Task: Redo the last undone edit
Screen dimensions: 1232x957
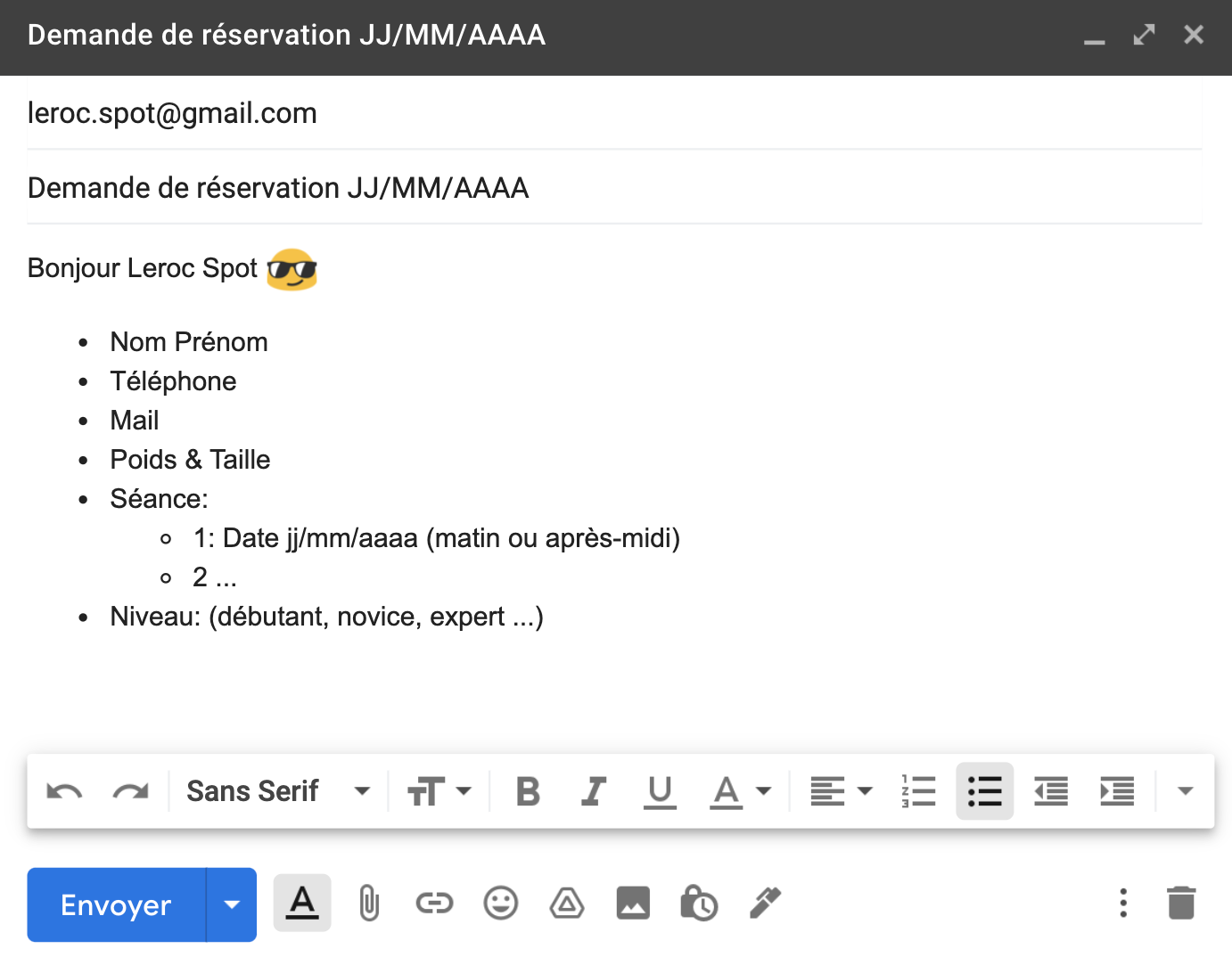Action: [130, 791]
